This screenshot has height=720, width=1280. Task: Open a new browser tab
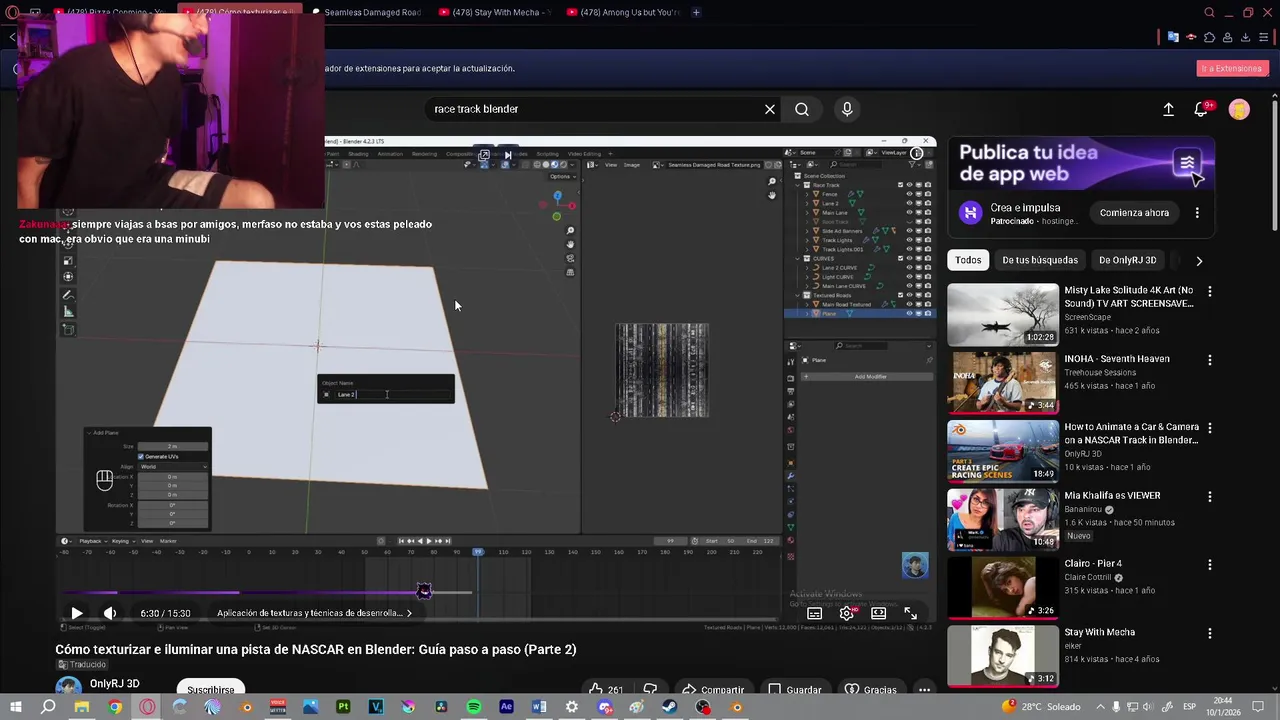tap(696, 12)
